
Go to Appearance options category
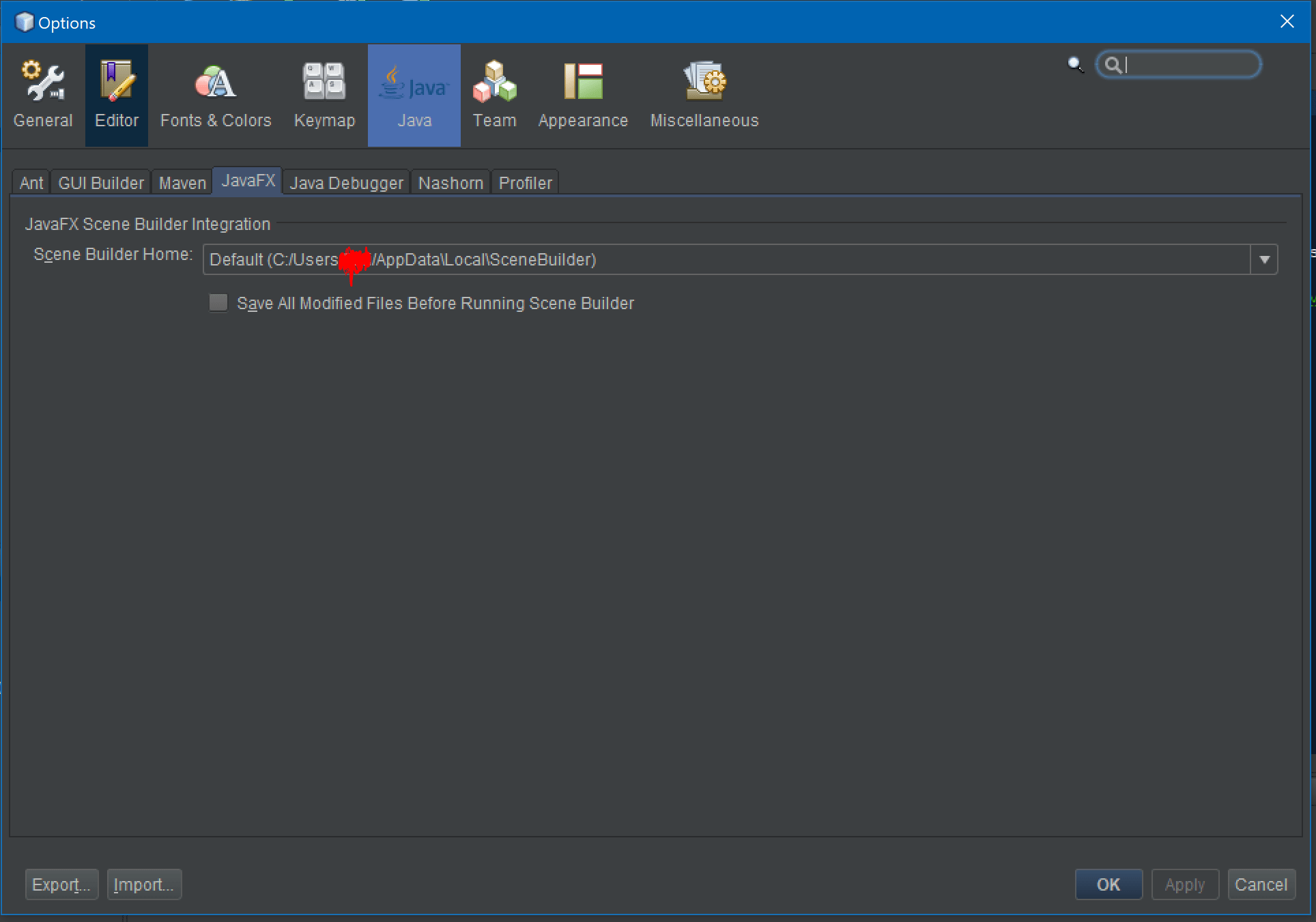(583, 96)
